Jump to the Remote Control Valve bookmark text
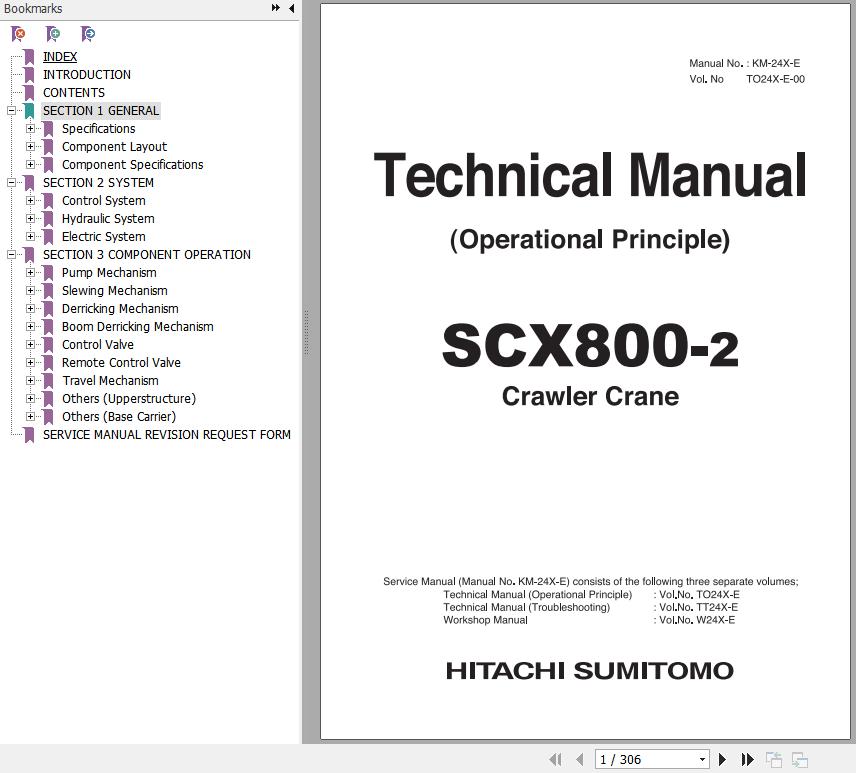856x773 pixels. 121,363
